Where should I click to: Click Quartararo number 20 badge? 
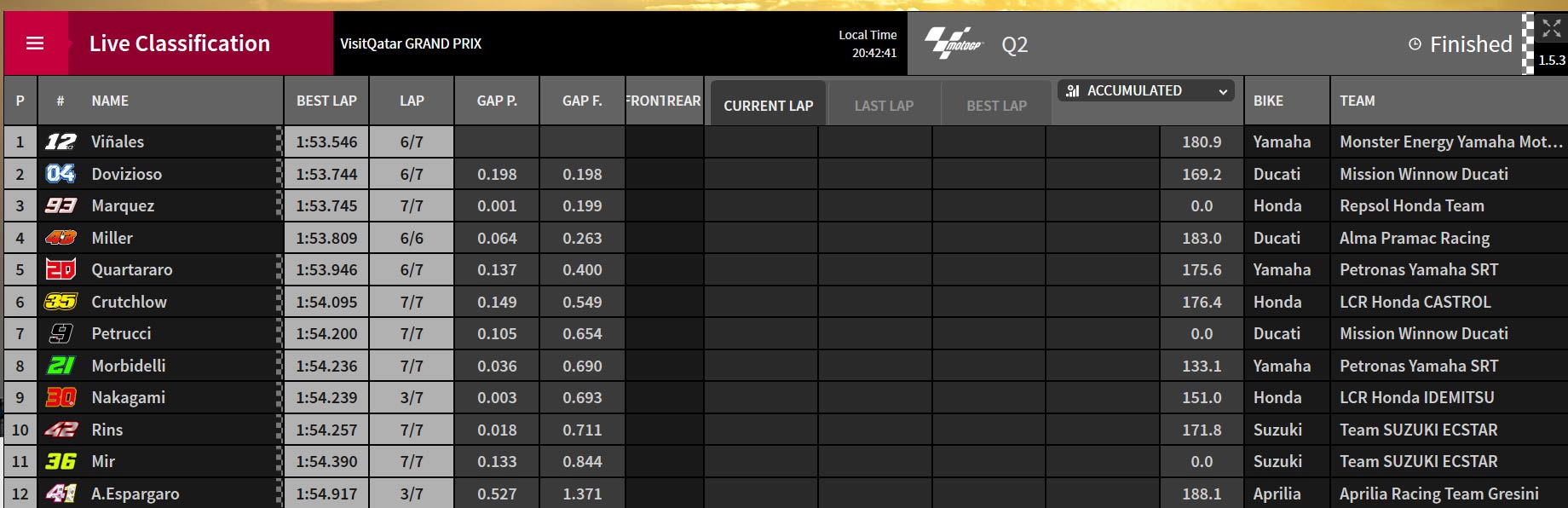tap(61, 269)
